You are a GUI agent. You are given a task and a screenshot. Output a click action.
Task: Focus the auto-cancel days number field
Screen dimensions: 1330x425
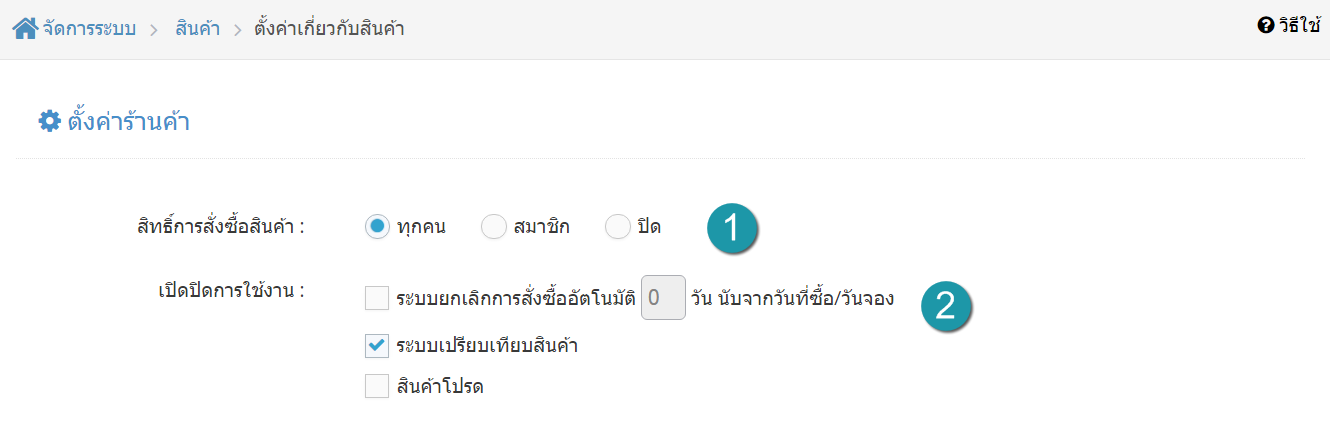[663, 298]
